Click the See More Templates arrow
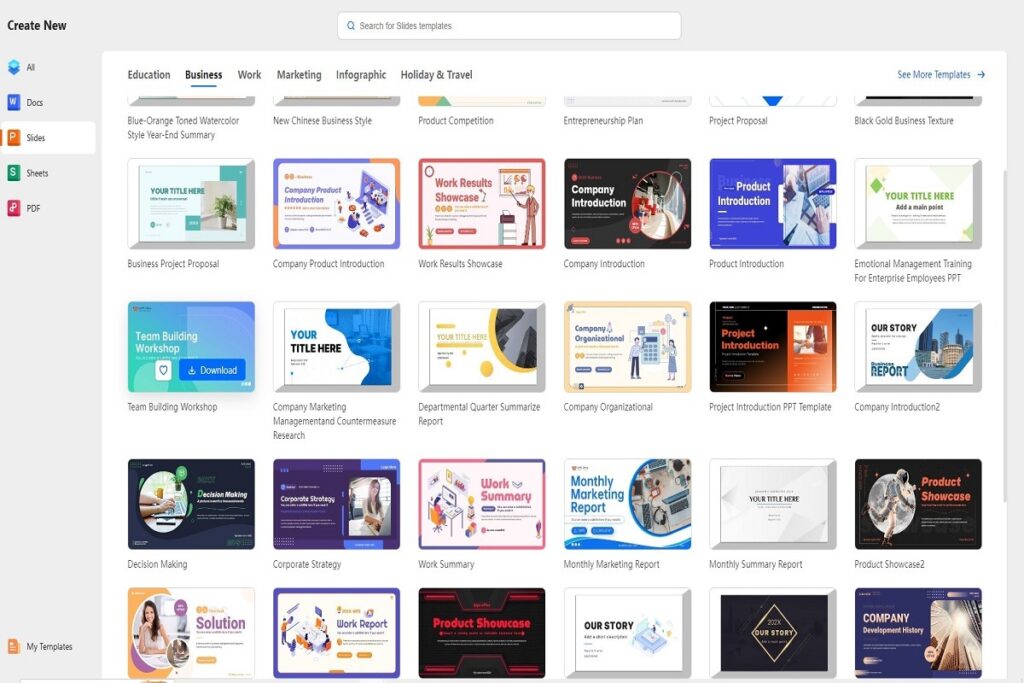Viewport: 1024px width, 683px height. click(x=981, y=75)
